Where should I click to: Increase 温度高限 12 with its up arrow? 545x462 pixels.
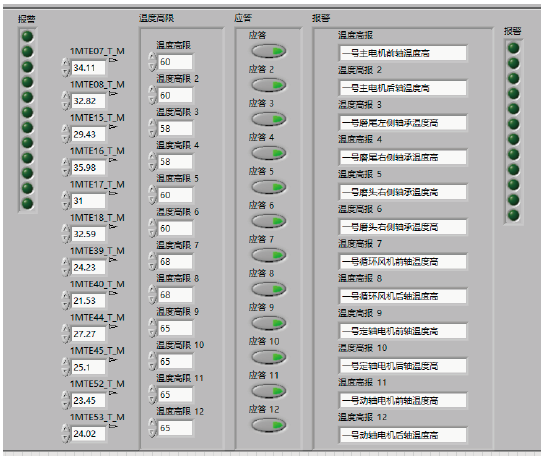click(152, 423)
